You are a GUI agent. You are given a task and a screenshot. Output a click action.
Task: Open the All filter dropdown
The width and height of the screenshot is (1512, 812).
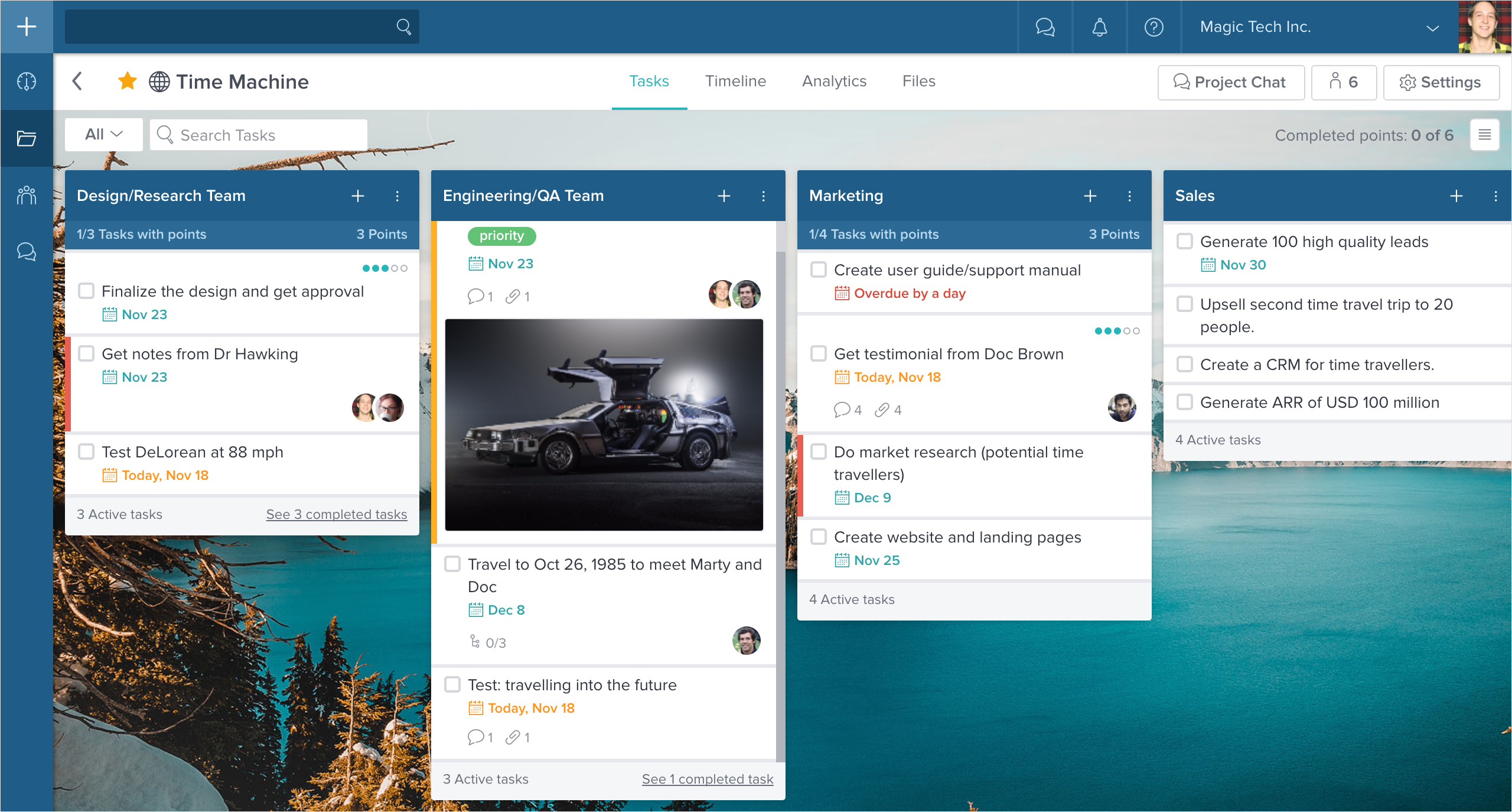pos(102,134)
